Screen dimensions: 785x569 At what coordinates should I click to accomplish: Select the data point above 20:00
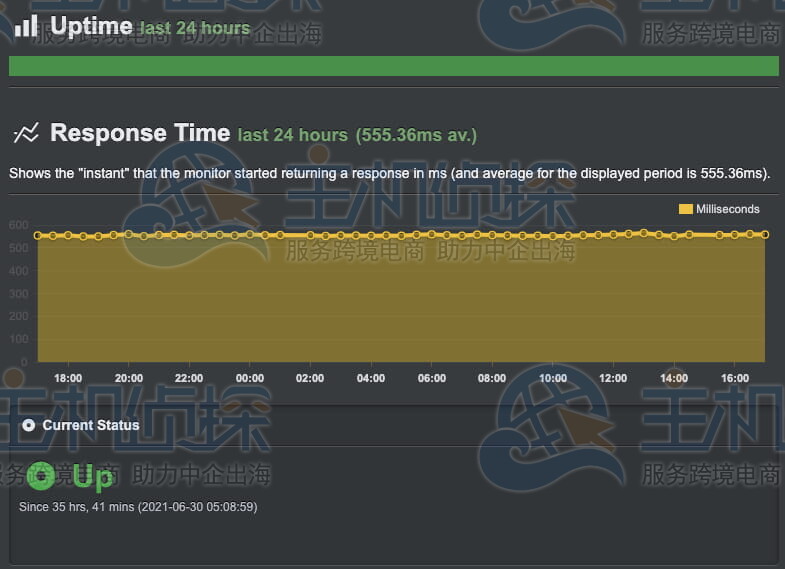coord(128,234)
